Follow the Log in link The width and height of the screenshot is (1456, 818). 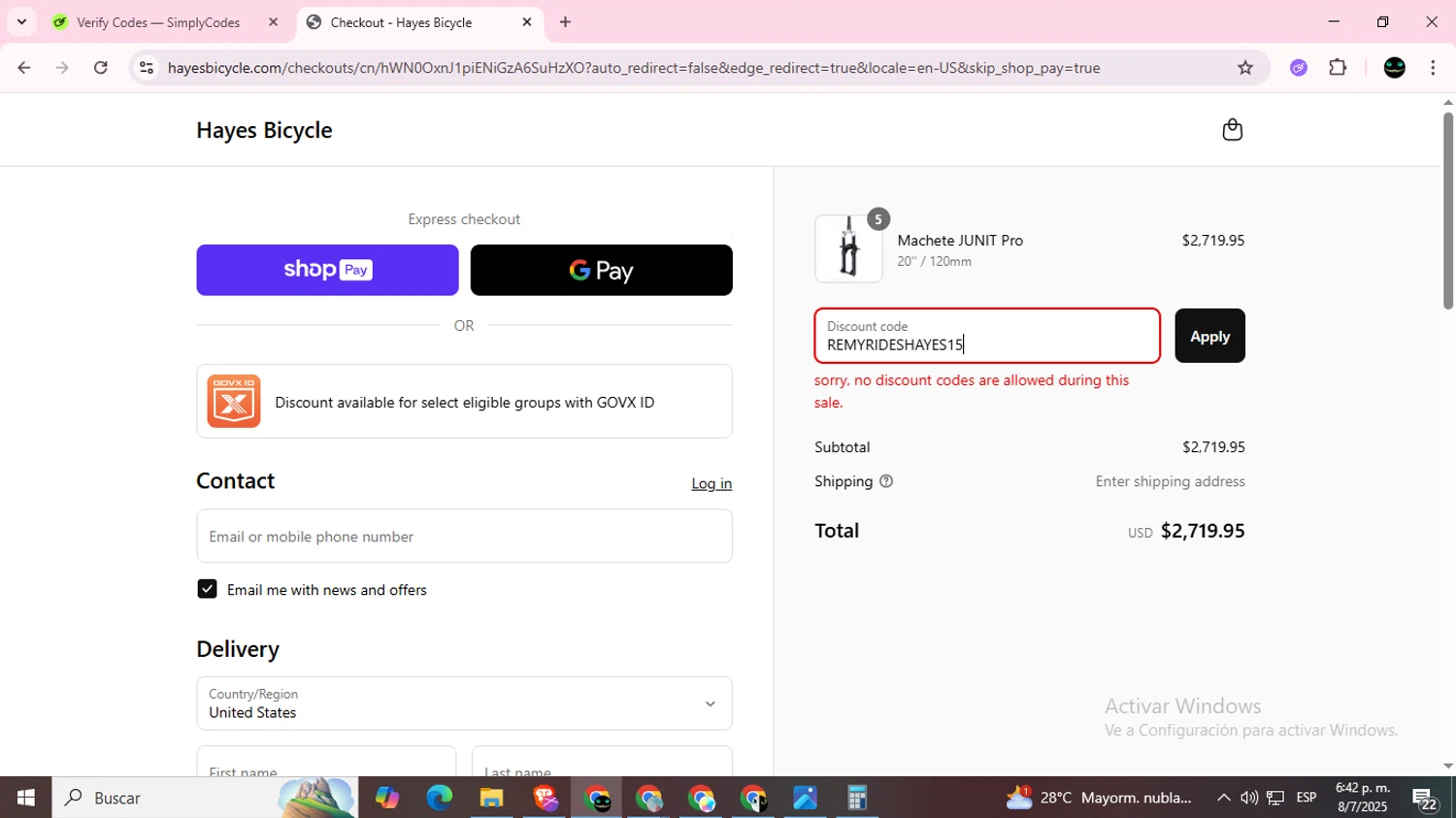pos(711,483)
